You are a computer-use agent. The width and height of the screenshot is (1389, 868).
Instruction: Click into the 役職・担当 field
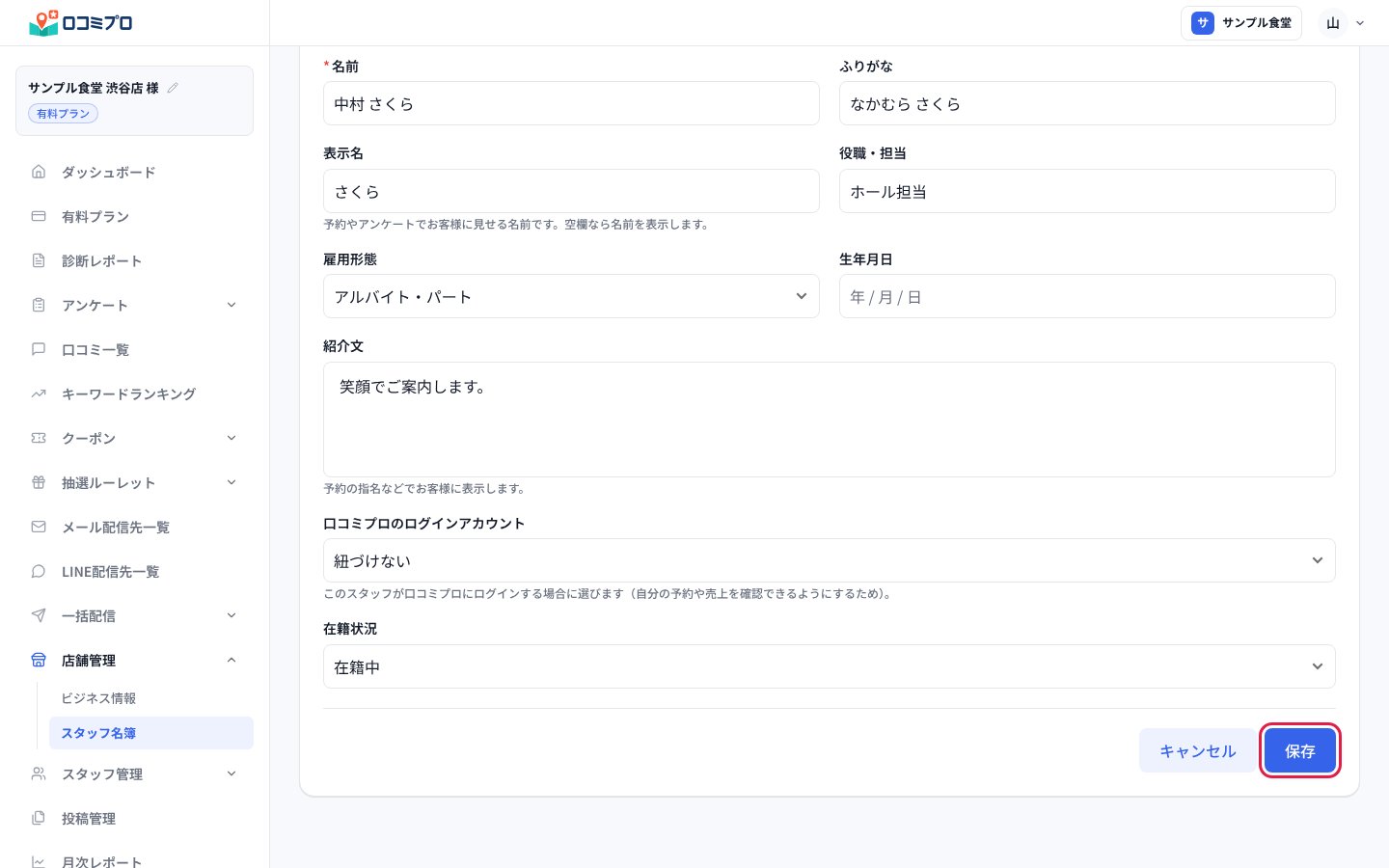pyautogui.click(x=1087, y=191)
